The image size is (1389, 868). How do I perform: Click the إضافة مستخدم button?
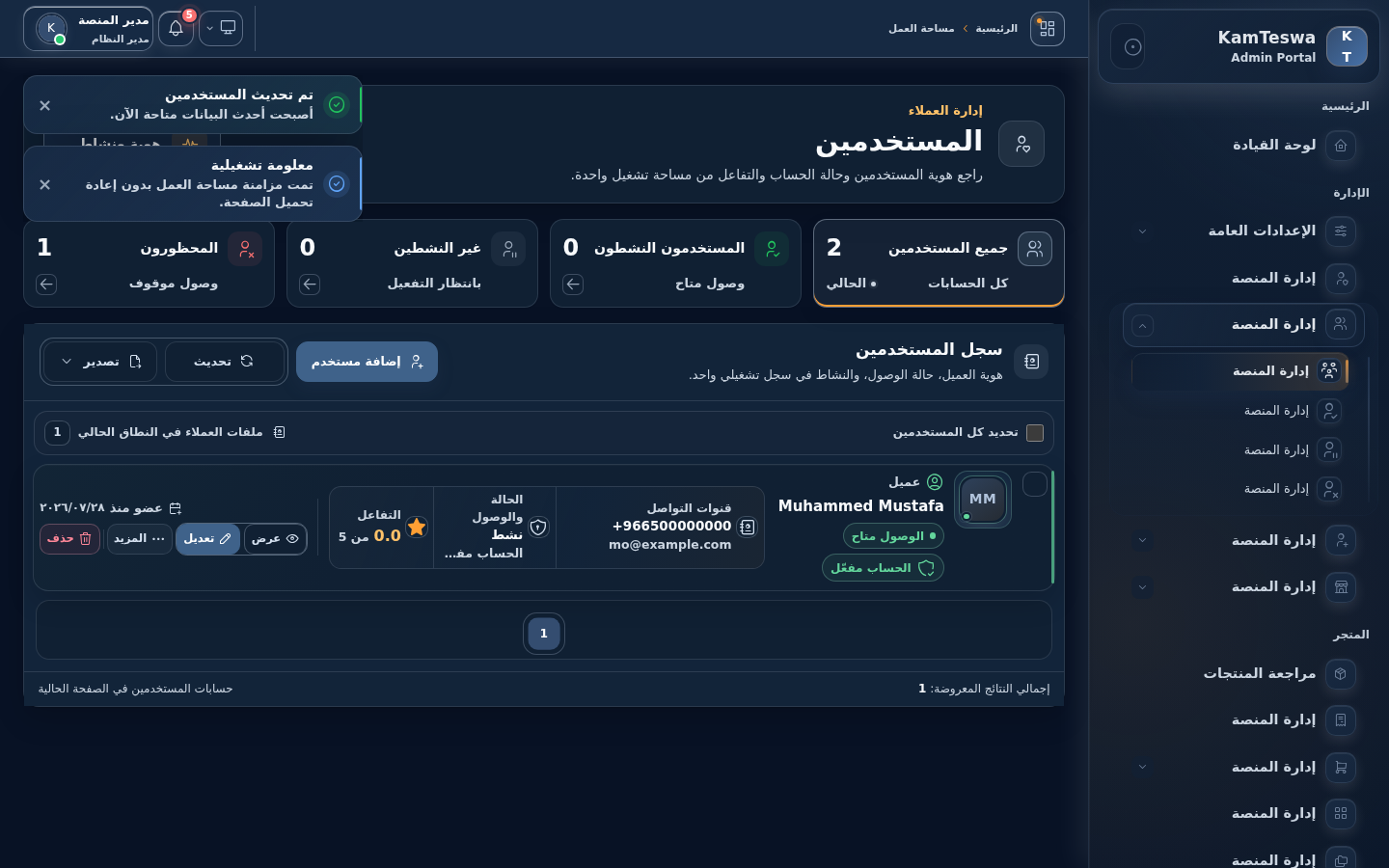tap(367, 362)
